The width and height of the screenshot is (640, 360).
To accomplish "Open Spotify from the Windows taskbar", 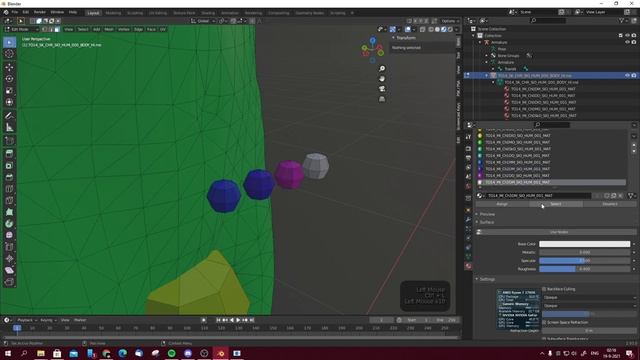I will pyautogui.click(x=171, y=353).
